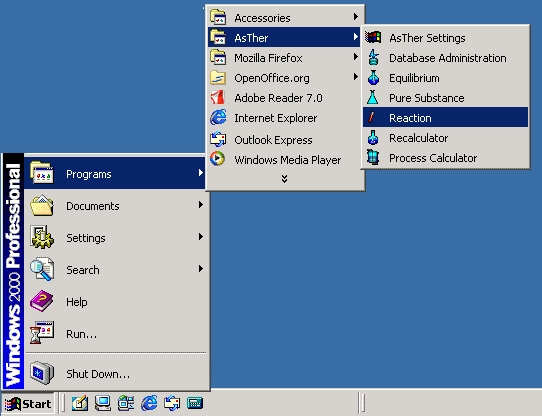
Task: Expand the Accessories submenu arrow
Action: 355,17
